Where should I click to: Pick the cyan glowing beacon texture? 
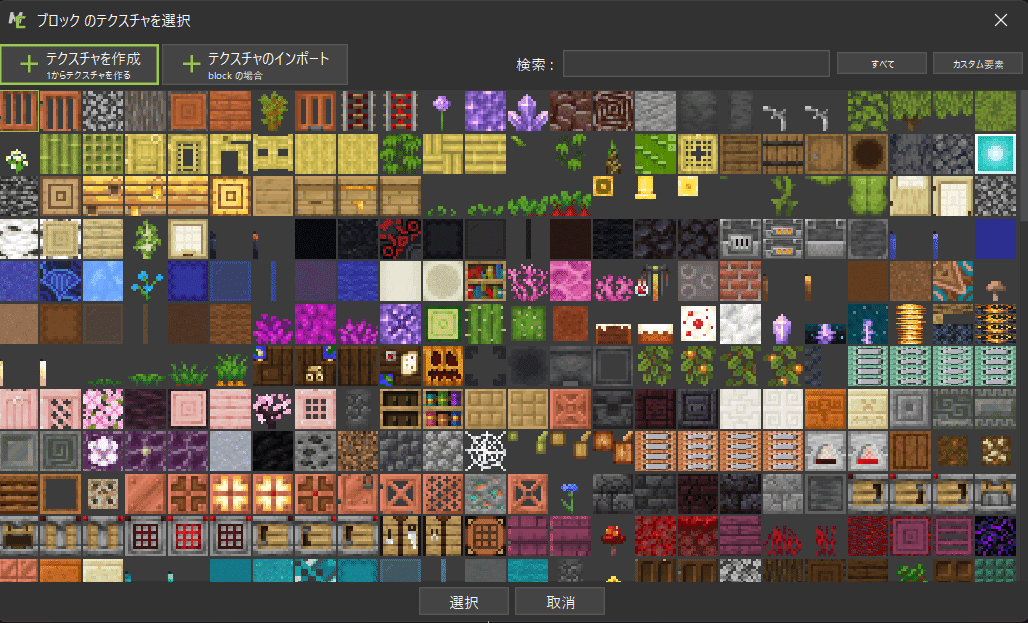tap(995, 153)
